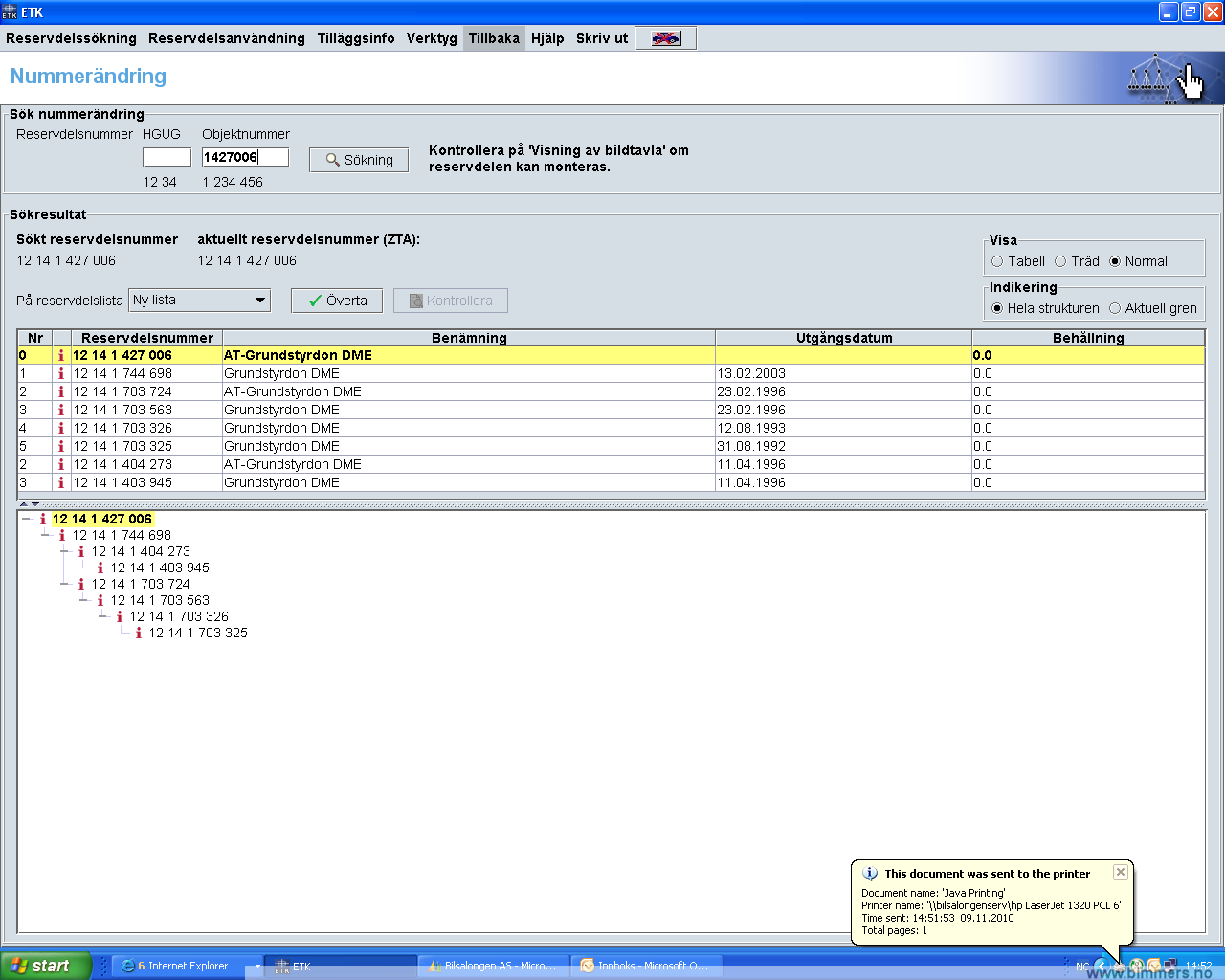Sort by Reservdelsnummer column header

click(x=147, y=338)
